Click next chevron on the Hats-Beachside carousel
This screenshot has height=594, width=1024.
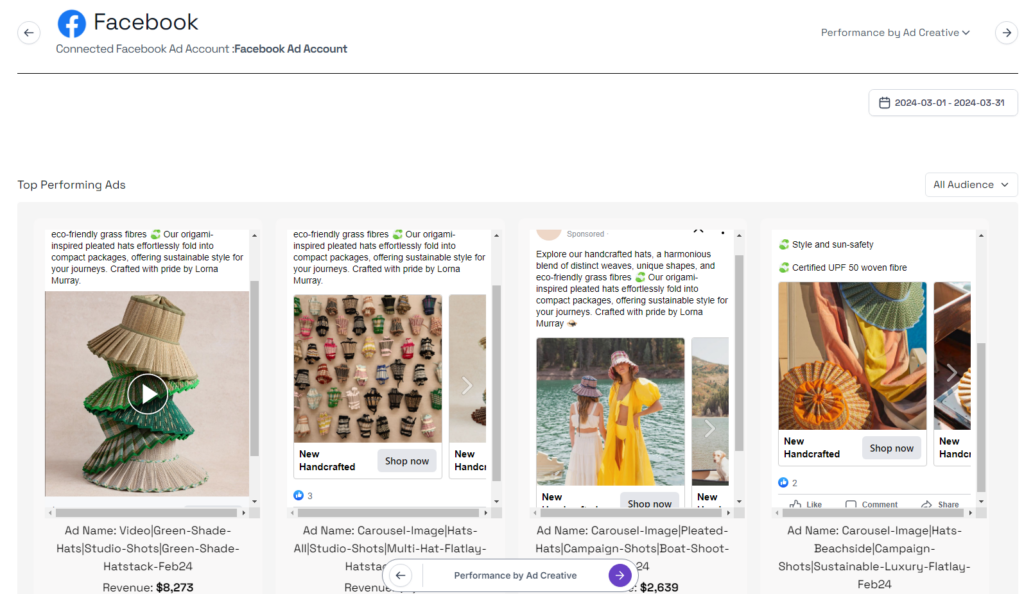point(952,372)
